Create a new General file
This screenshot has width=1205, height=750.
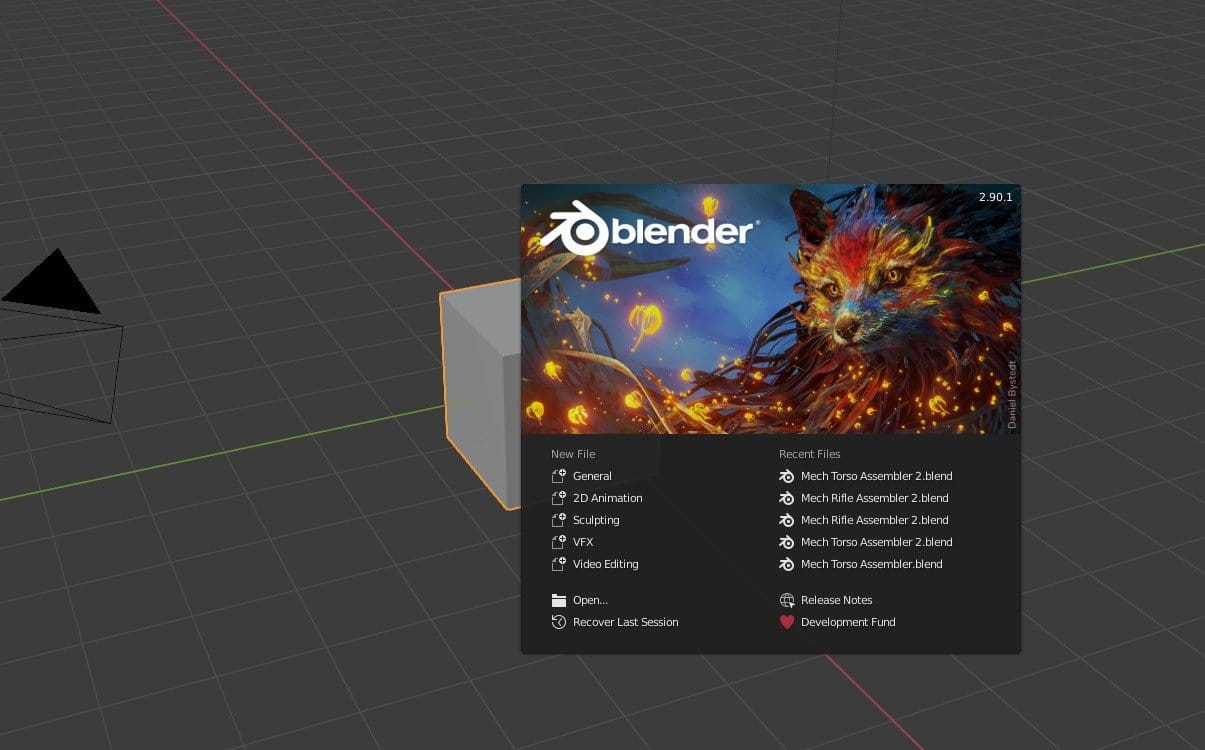(x=581, y=476)
